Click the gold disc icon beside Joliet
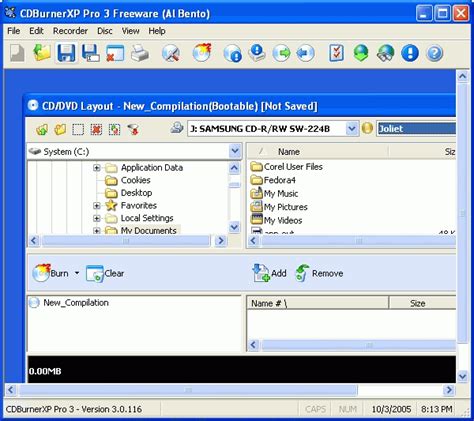 (x=367, y=128)
